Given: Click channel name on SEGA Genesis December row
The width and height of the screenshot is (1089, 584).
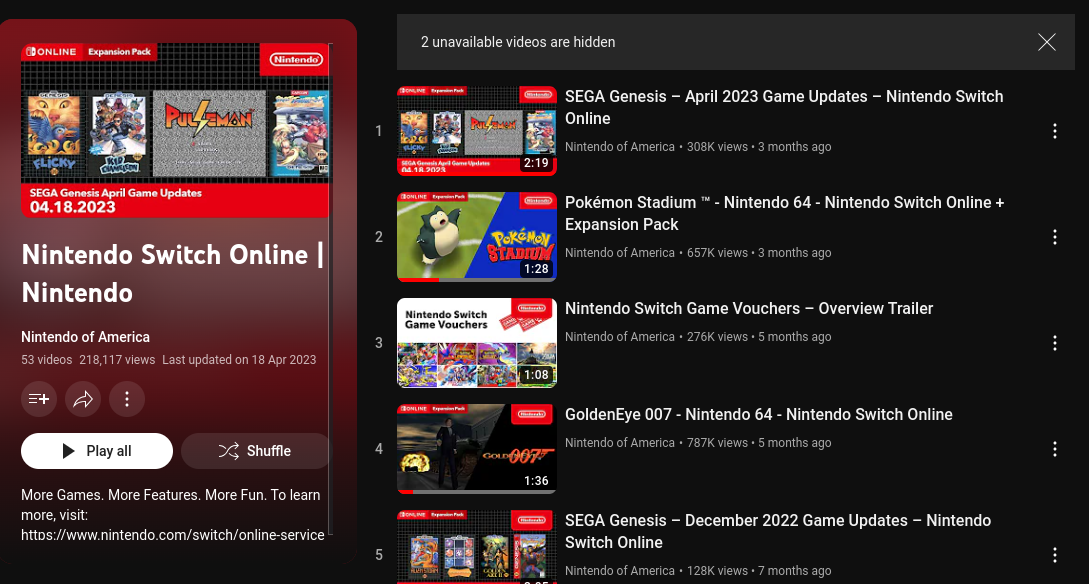Looking at the screenshot, I should 620,571.
